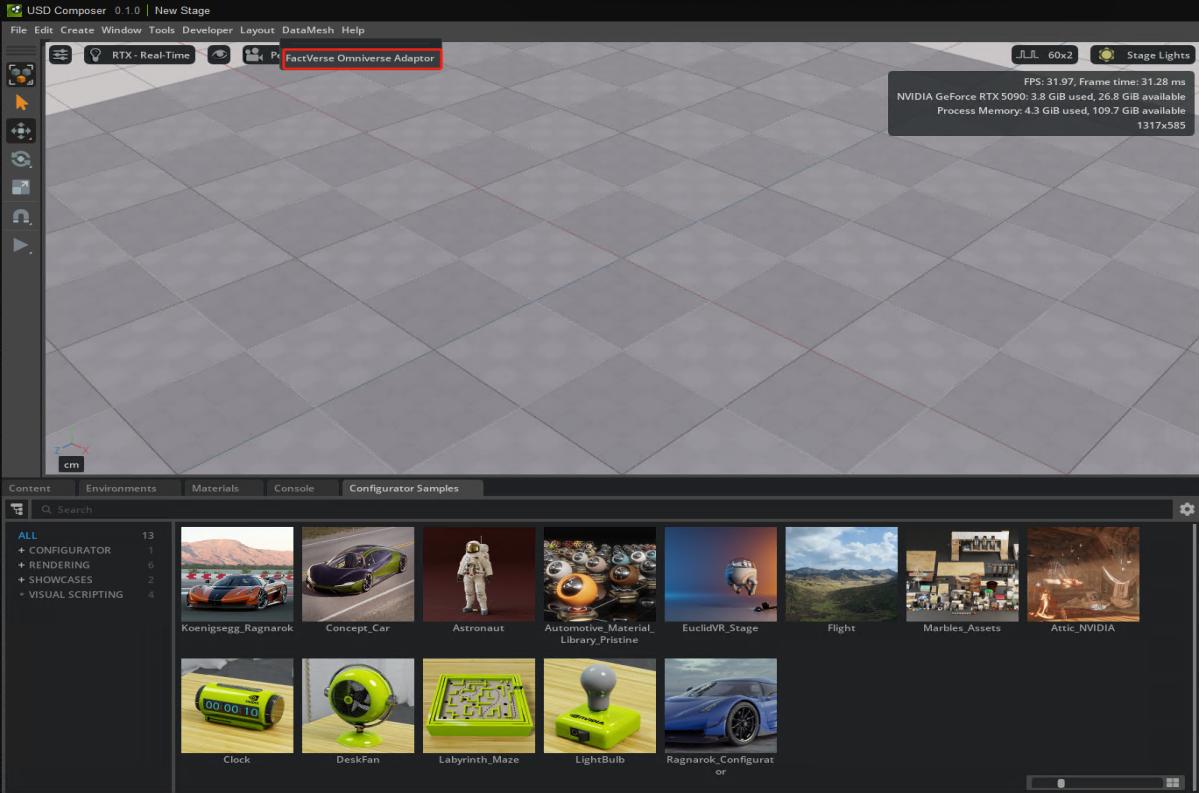Open the Tools menu
The width and height of the screenshot is (1199, 793).
click(162, 30)
